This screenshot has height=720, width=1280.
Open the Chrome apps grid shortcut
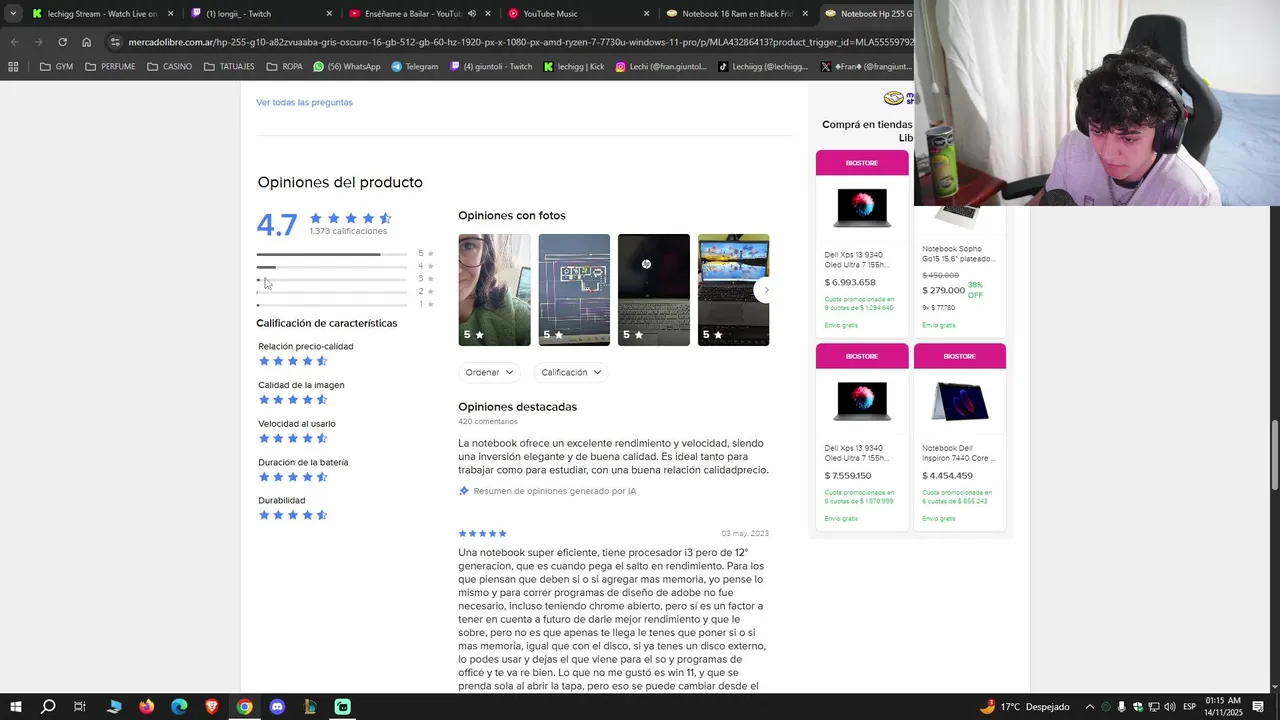tap(13, 67)
